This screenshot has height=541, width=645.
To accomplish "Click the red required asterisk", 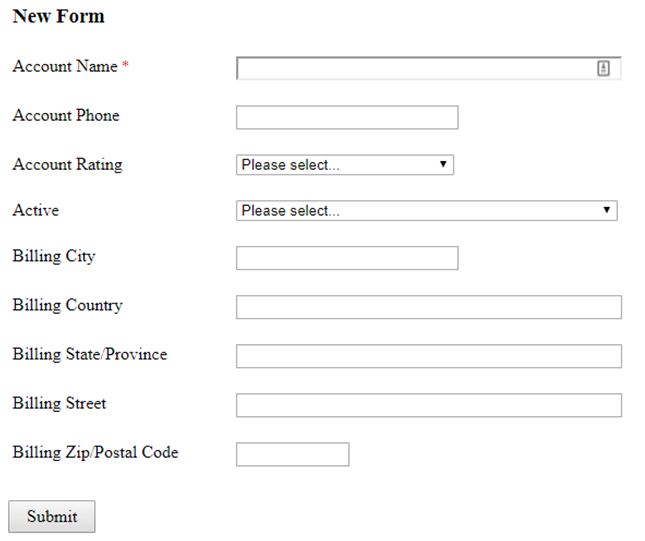I will click(x=125, y=64).
